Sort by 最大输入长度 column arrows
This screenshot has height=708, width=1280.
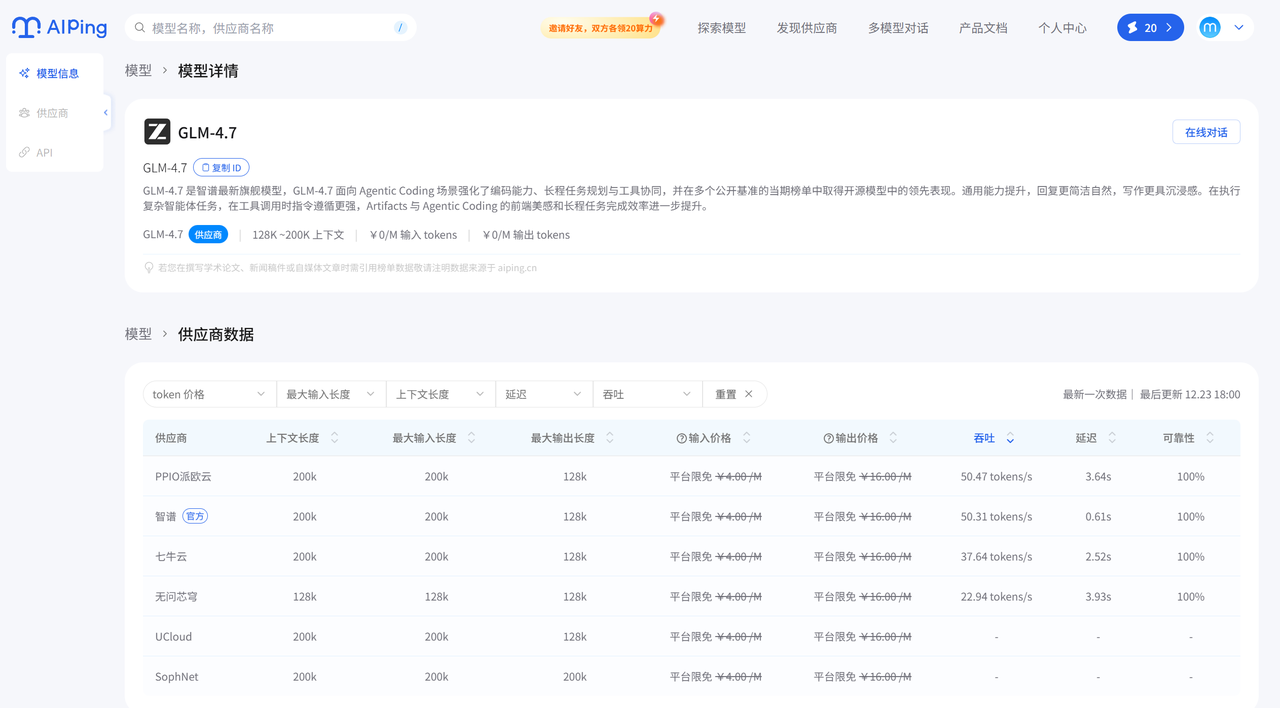coord(471,438)
